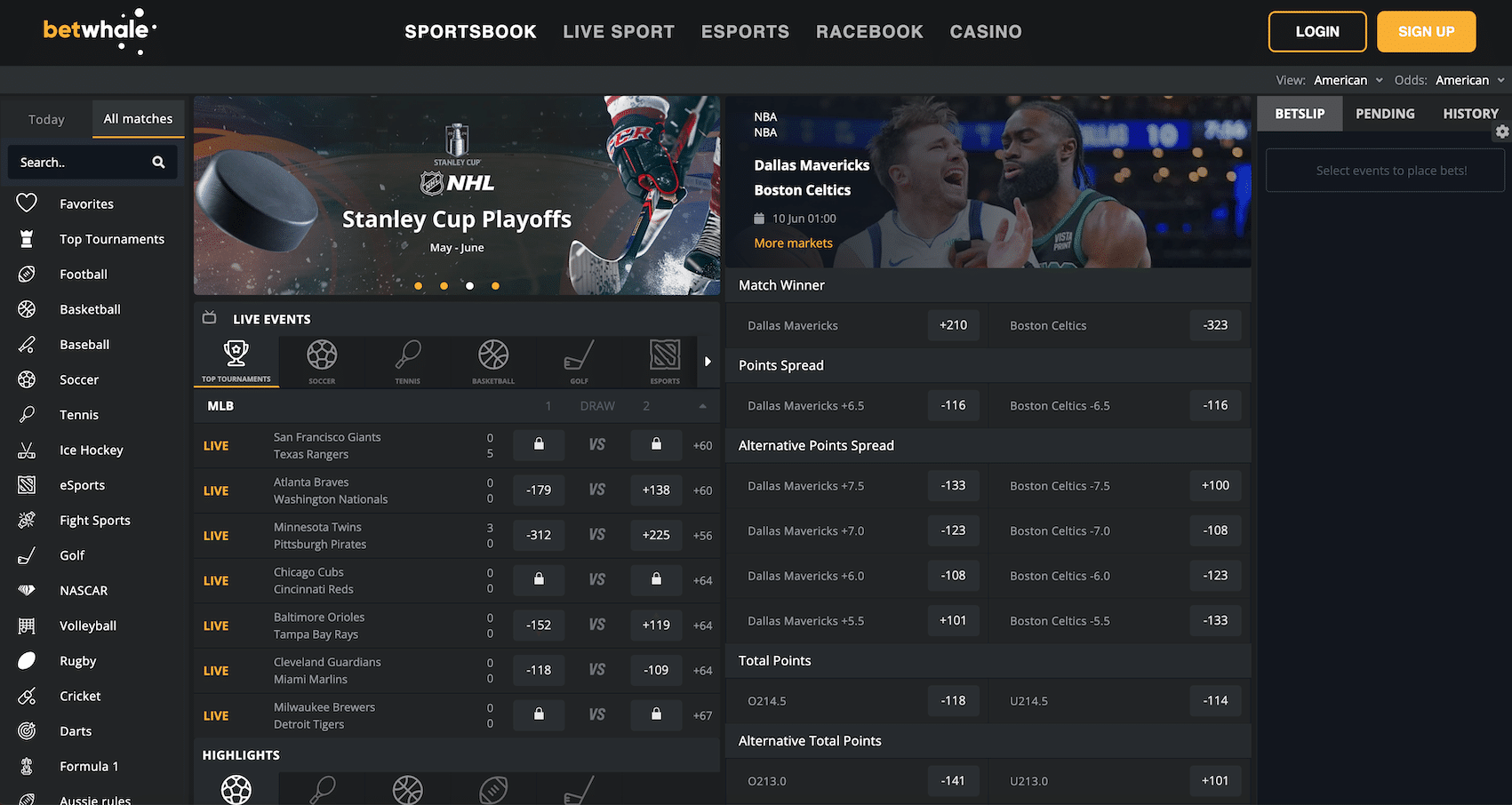Switch to the PENDING tab

point(1385,114)
